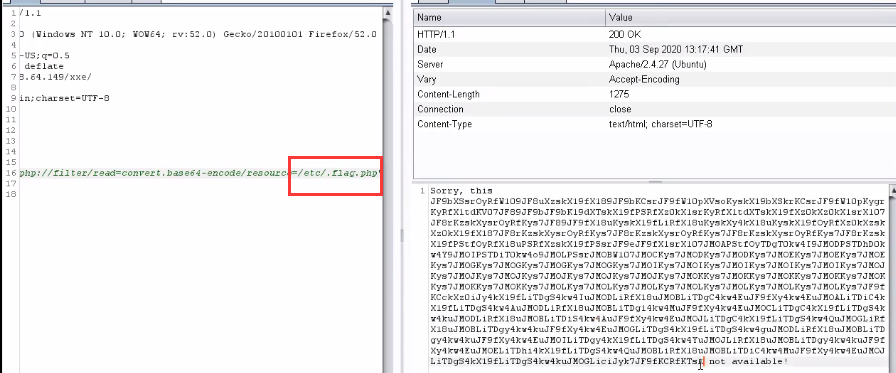This screenshot has width=896, height=373.
Task: Click the Value column header
Action: click(x=750, y=18)
